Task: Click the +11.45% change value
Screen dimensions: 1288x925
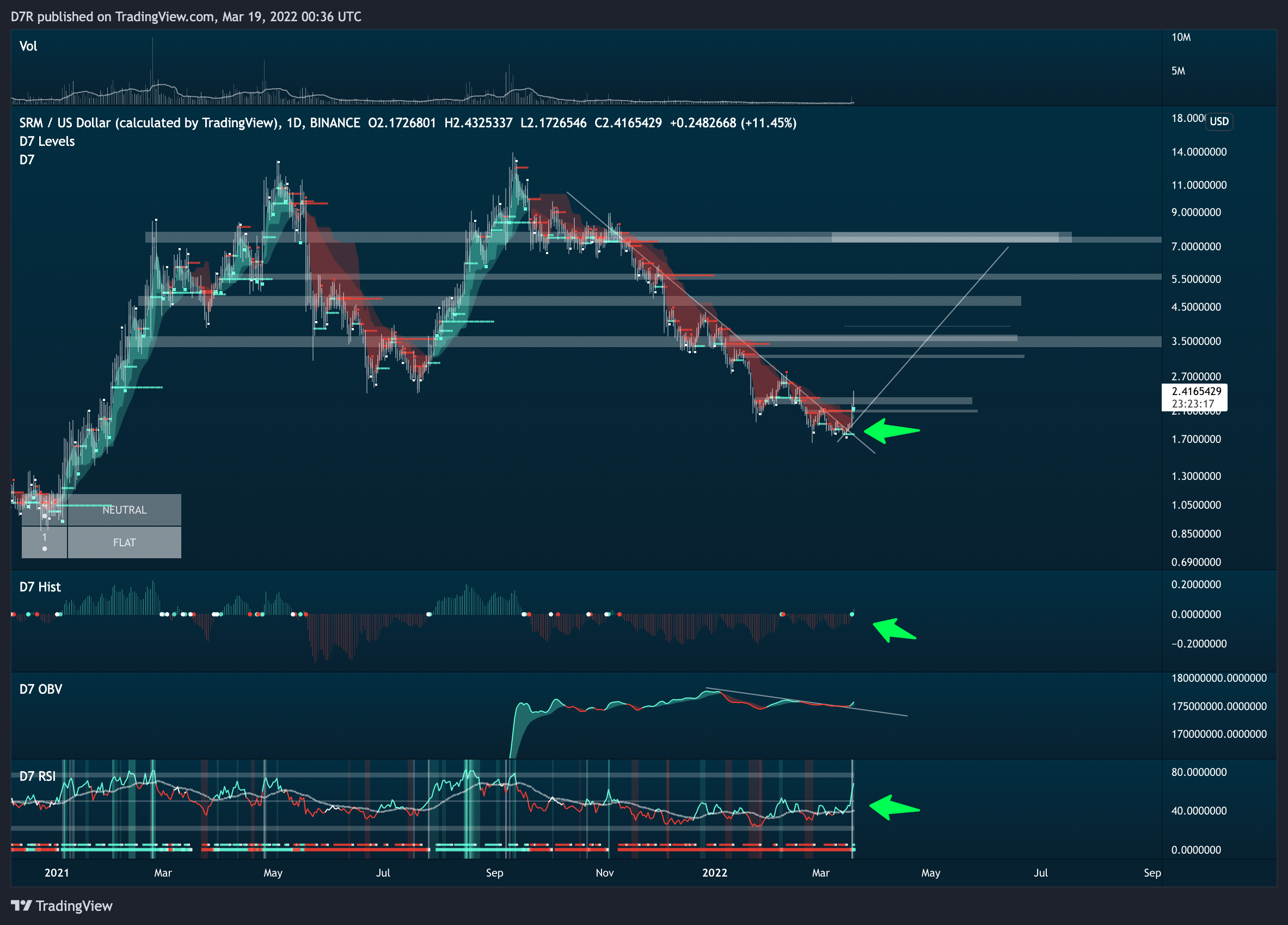Action: pyautogui.click(x=769, y=122)
